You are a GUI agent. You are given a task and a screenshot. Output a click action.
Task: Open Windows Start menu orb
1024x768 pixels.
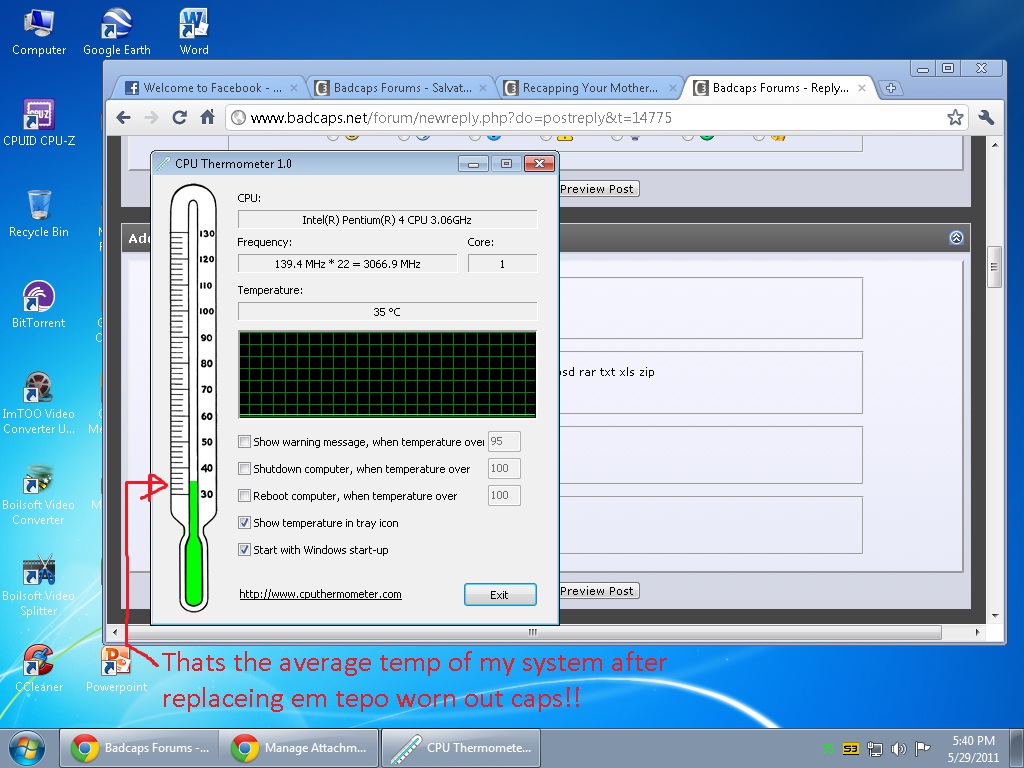[27, 747]
